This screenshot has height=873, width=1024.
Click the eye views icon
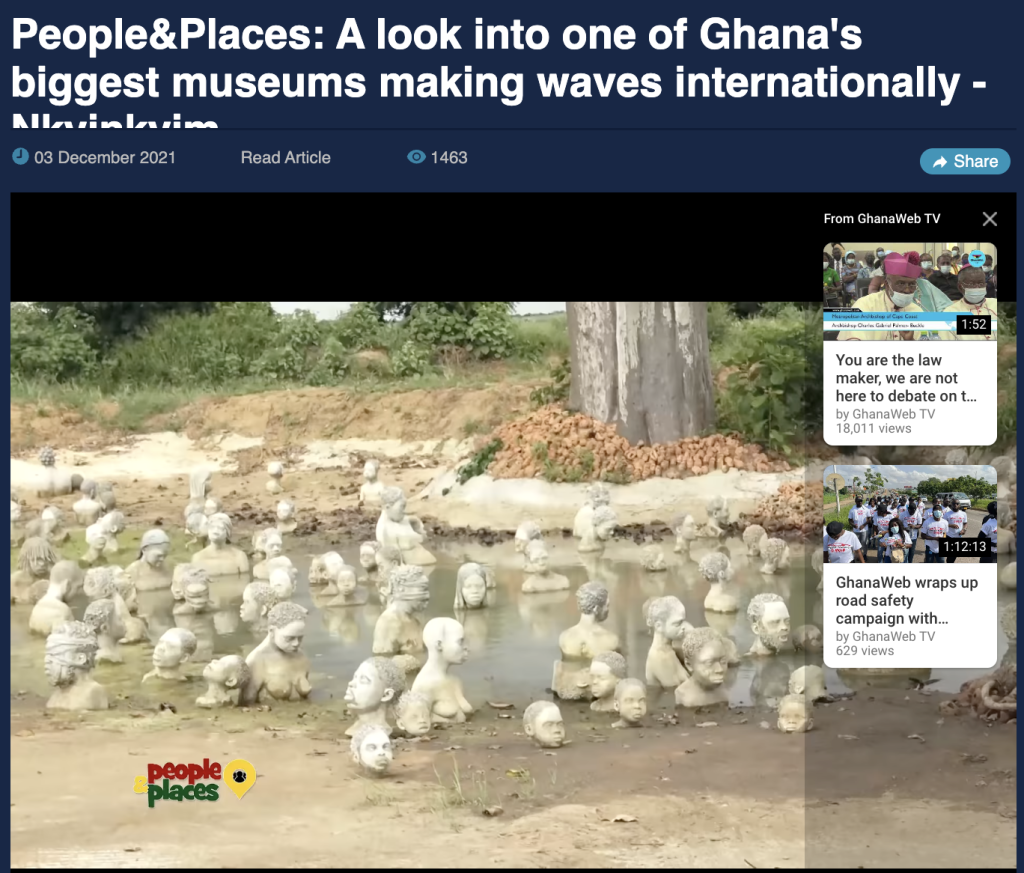point(416,157)
